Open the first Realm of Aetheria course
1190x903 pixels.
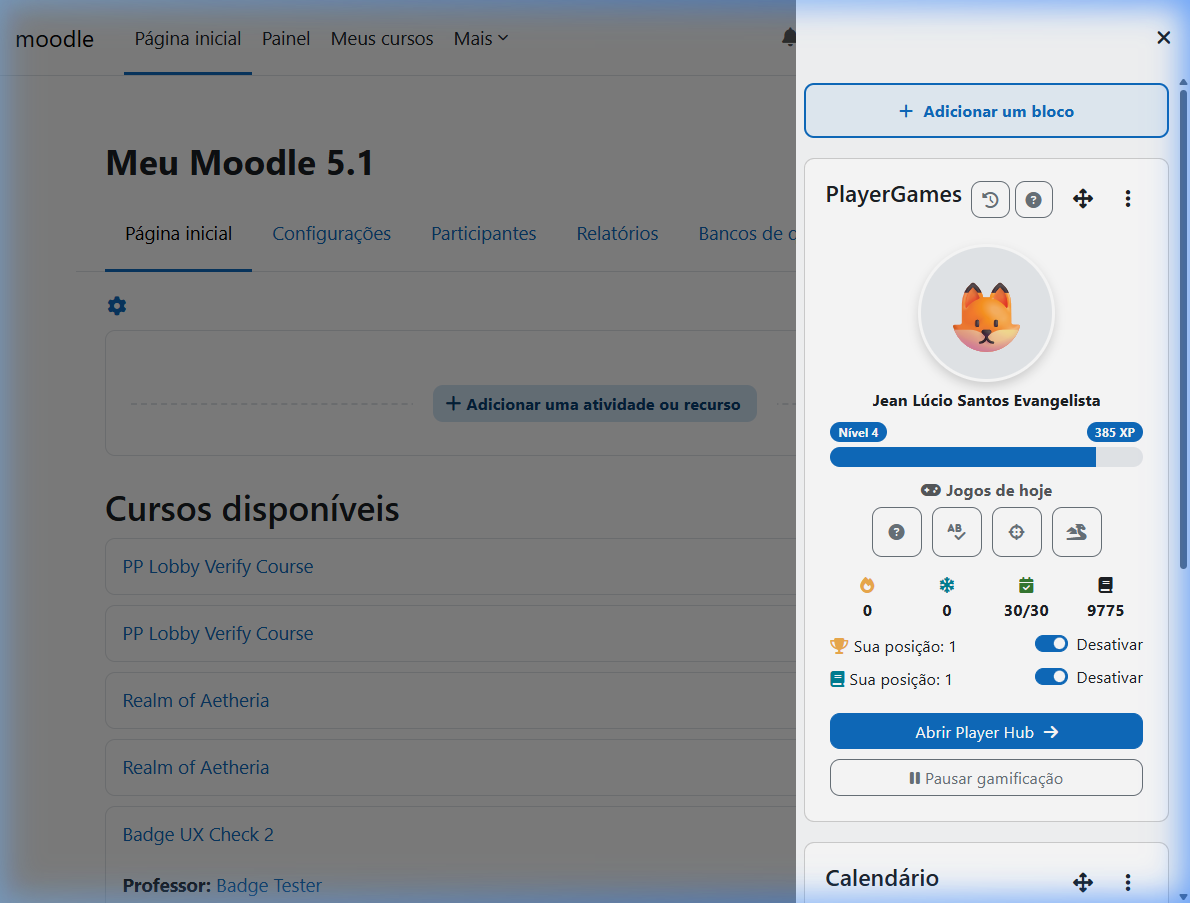tap(196, 700)
